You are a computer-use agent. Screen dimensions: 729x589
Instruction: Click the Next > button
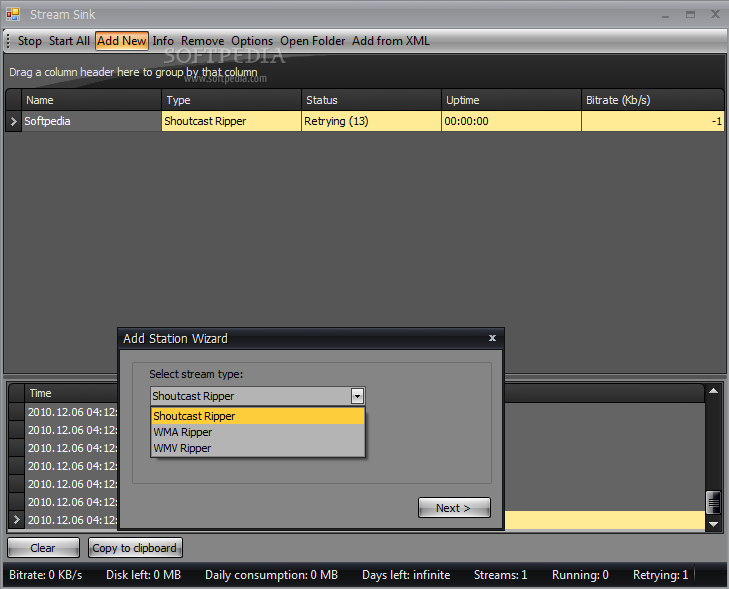[x=454, y=508]
